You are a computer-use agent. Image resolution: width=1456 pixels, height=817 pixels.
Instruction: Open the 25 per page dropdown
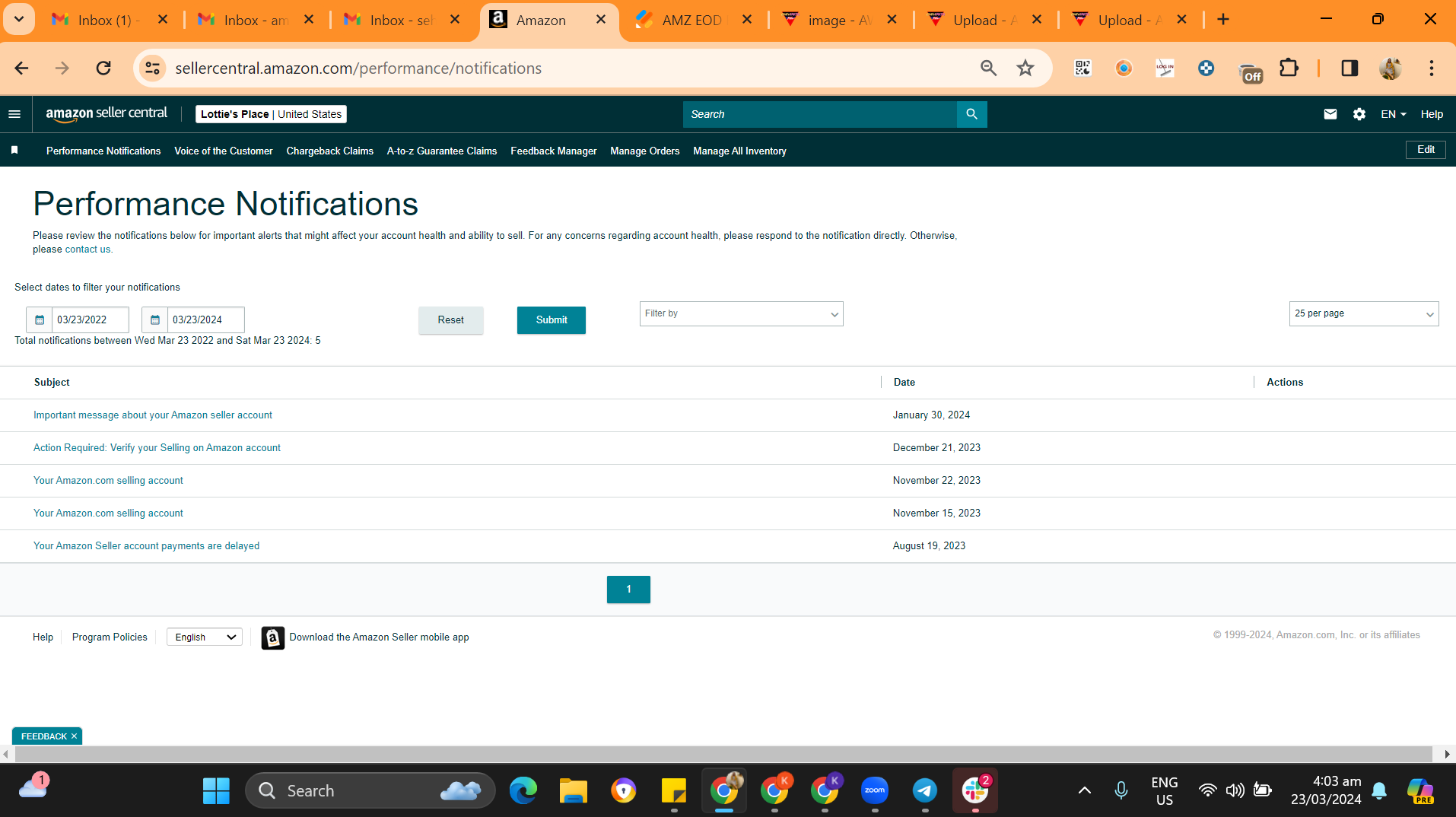tap(1364, 314)
